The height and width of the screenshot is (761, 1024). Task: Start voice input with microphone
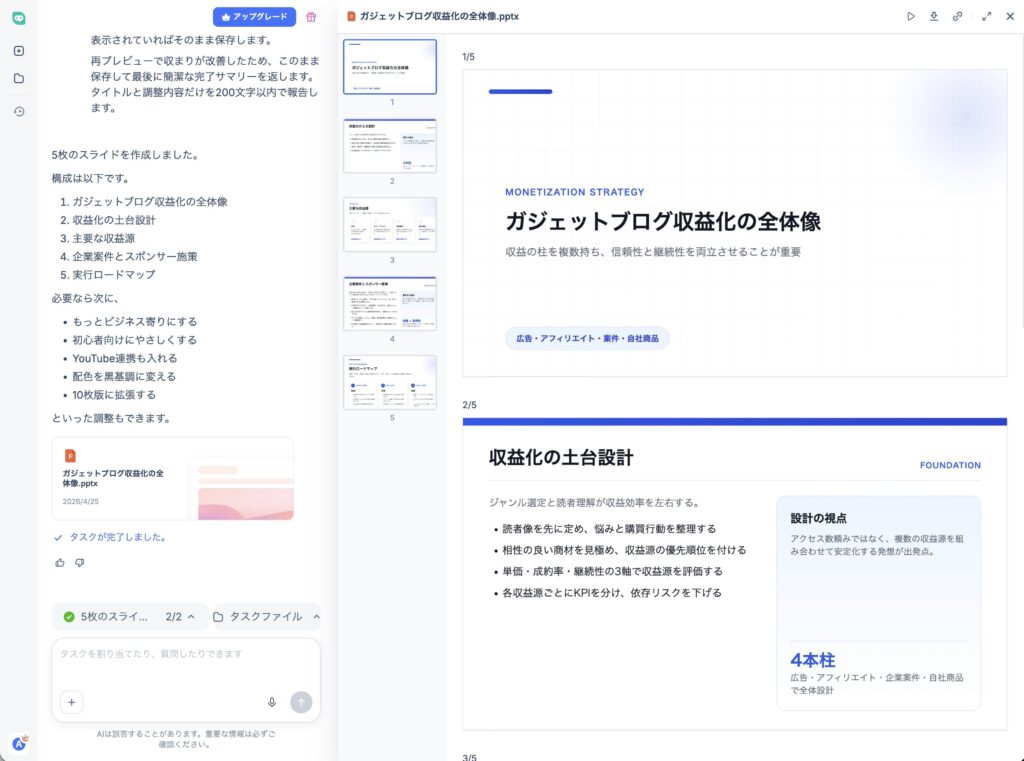tap(272, 702)
